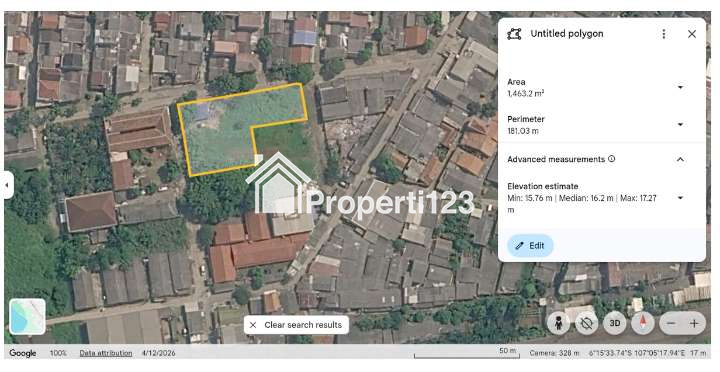Activate Street View pegman
The image size is (720, 372).
(558, 323)
